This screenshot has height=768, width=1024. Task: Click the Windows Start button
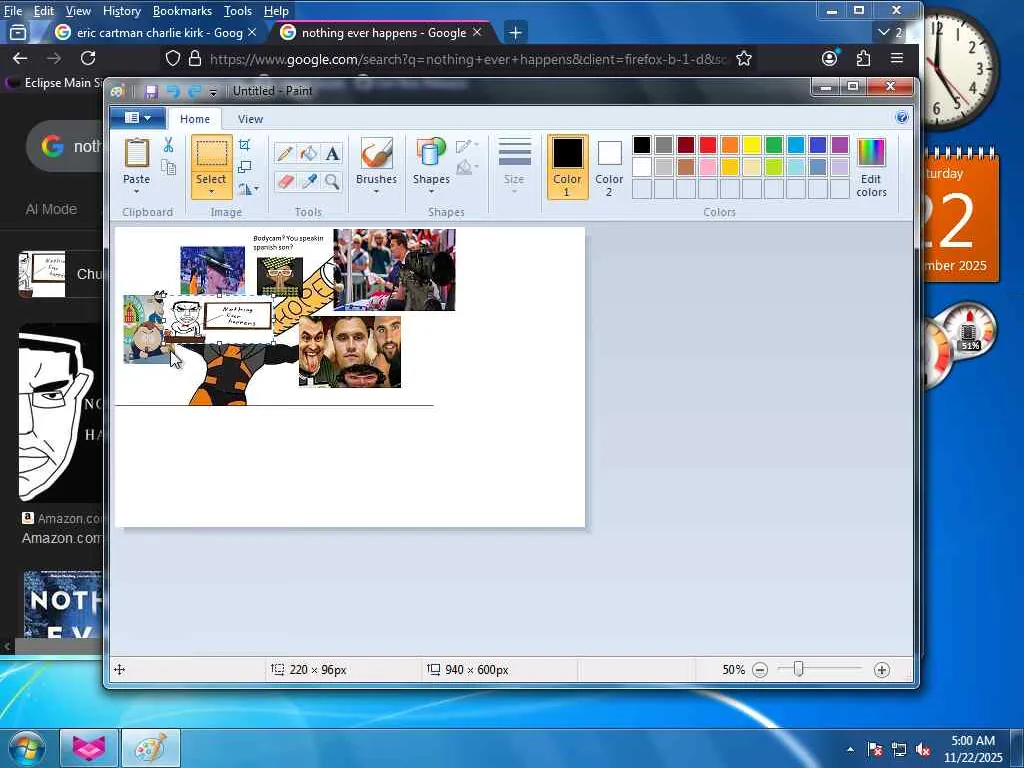[x=27, y=748]
